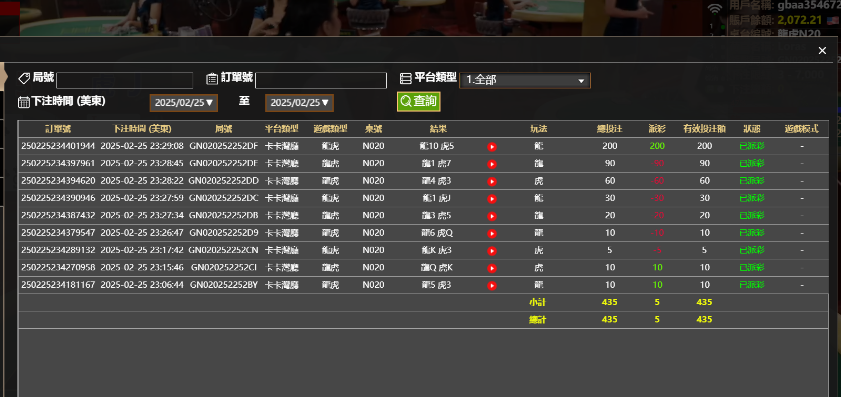Play video replay for order 250225234394620
Viewport: 841px width, 397px height.
(492, 181)
